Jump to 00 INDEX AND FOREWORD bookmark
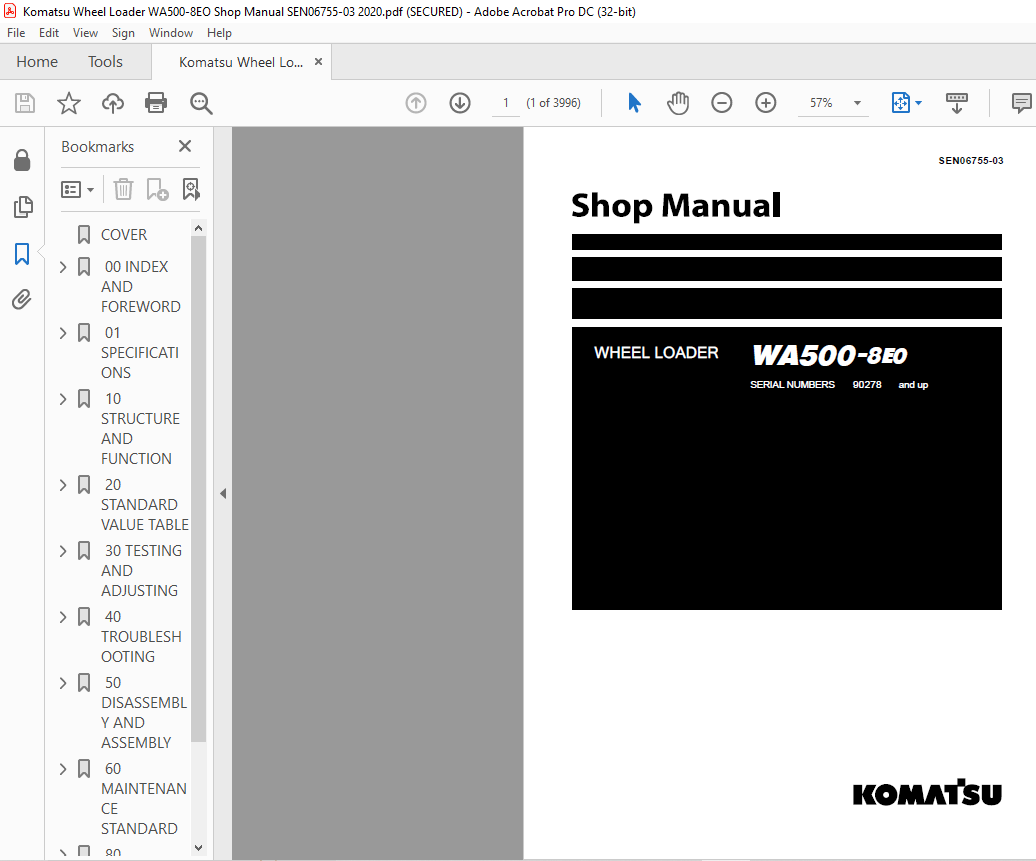This screenshot has width=1036, height=861. pyautogui.click(x=140, y=287)
